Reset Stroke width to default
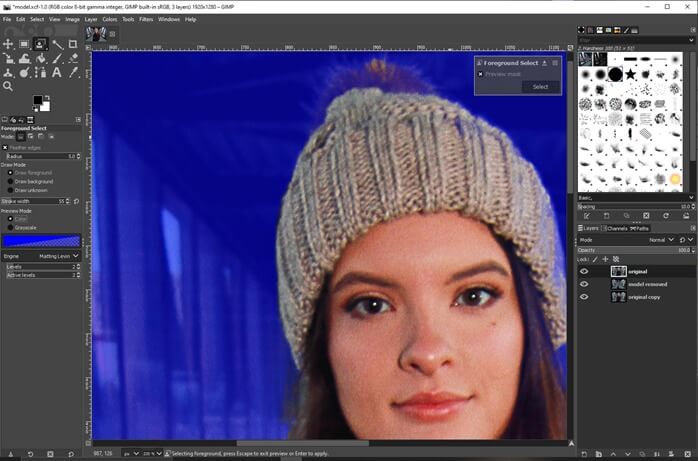Viewport: 698px width, 461px height. (x=77, y=201)
